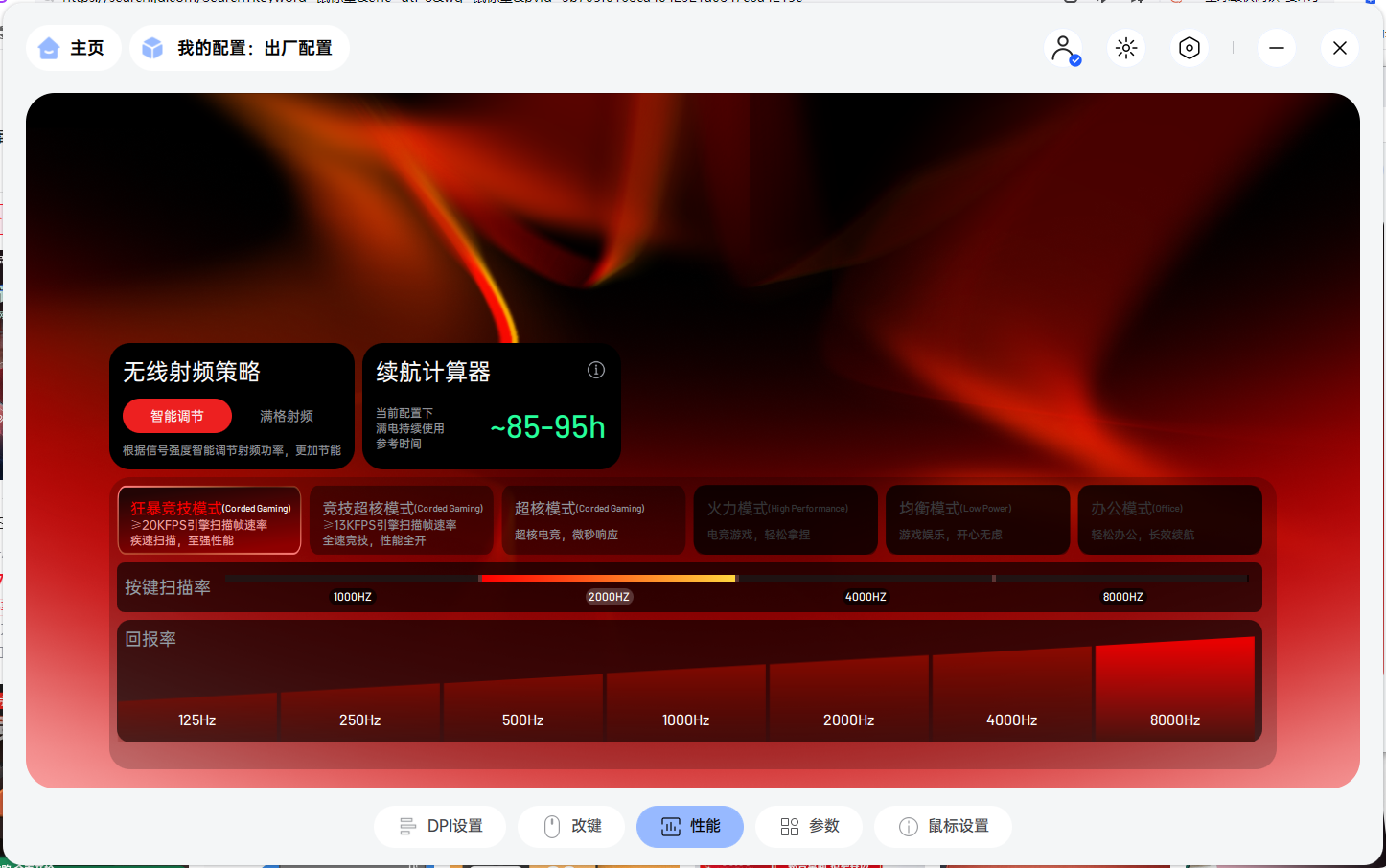Choose 125Hz report rate
This screenshot has height=868, width=1386.
[x=197, y=716]
